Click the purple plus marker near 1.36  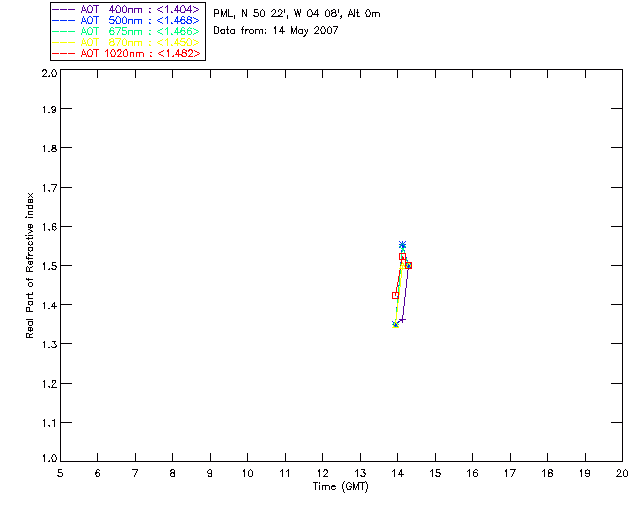click(x=402, y=320)
